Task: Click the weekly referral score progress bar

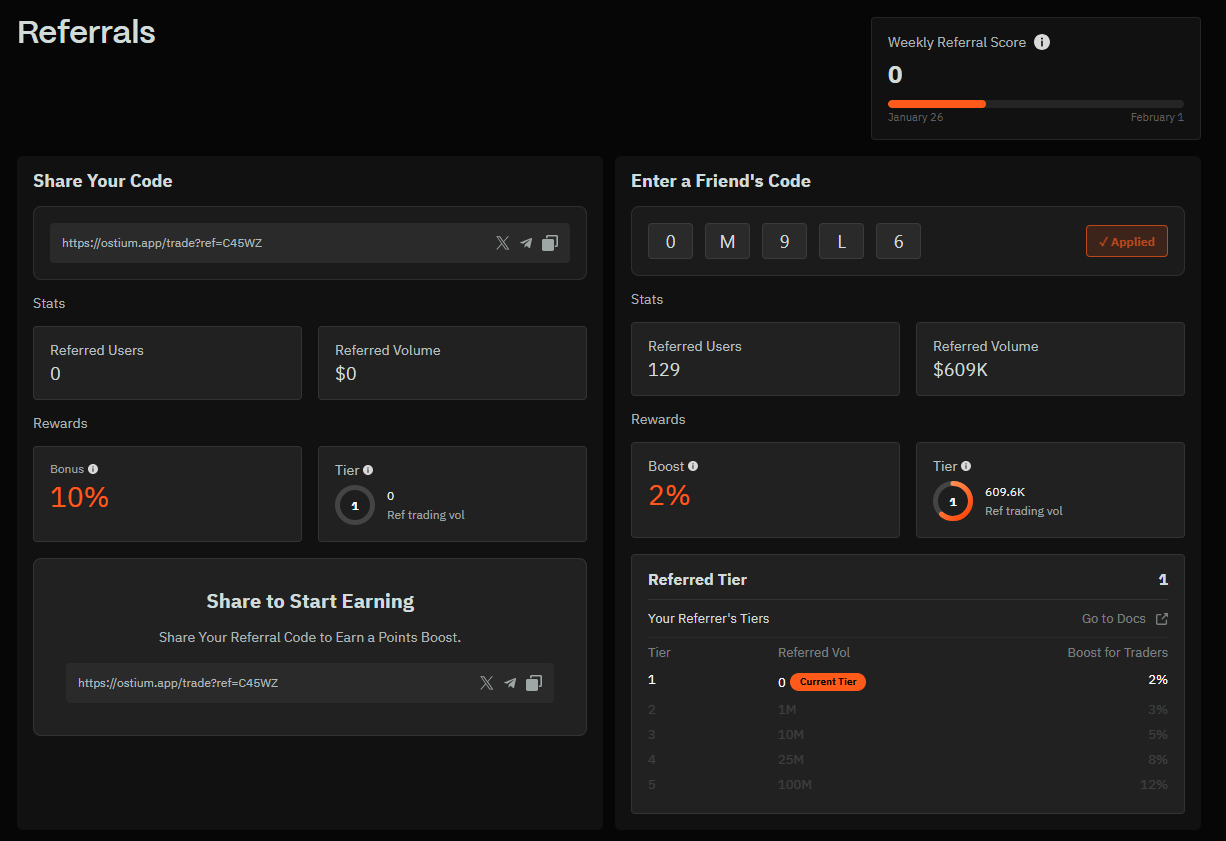Action: (x=1035, y=104)
